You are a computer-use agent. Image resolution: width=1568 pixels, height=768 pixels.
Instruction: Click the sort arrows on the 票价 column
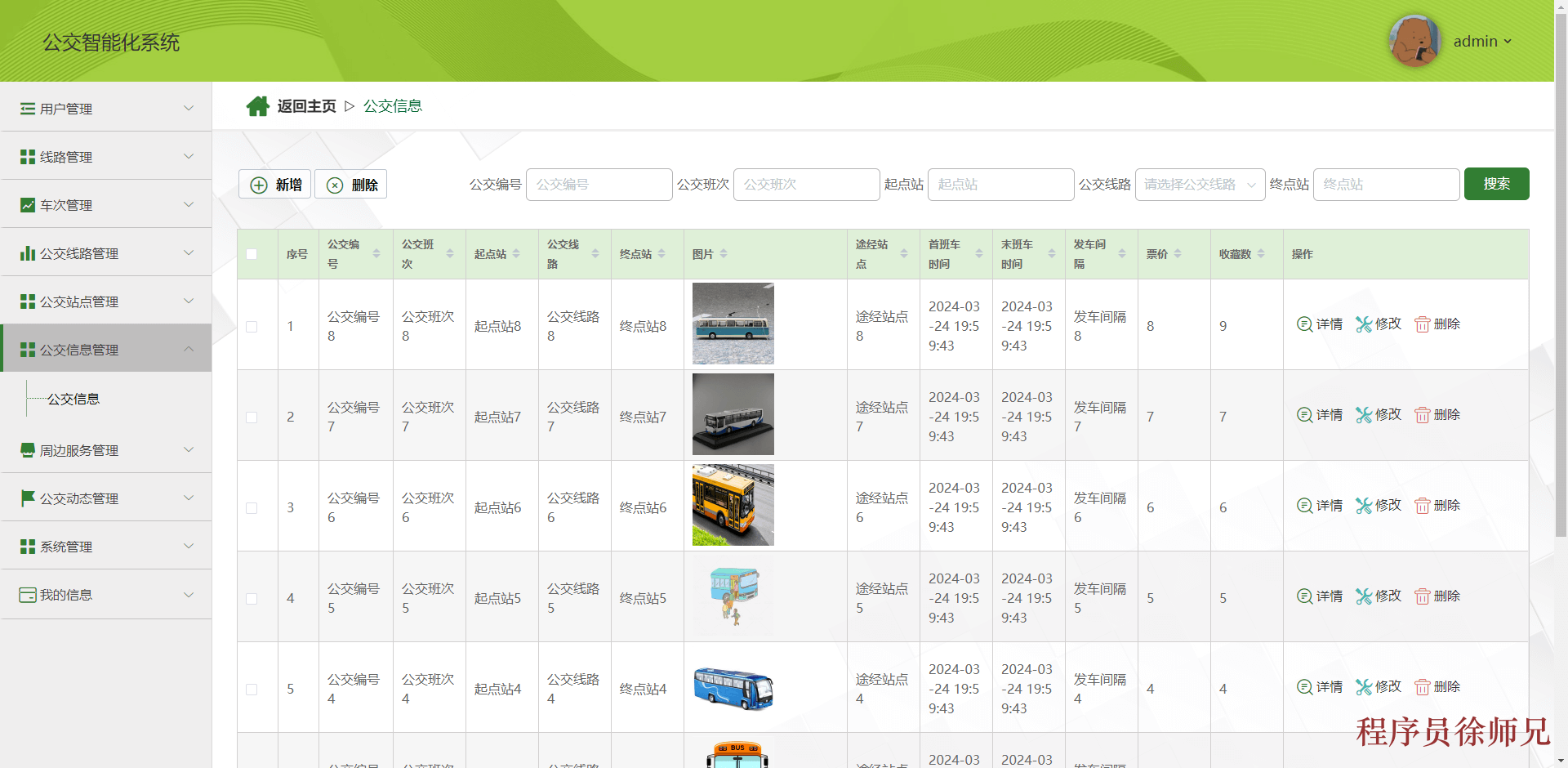coord(1176,253)
